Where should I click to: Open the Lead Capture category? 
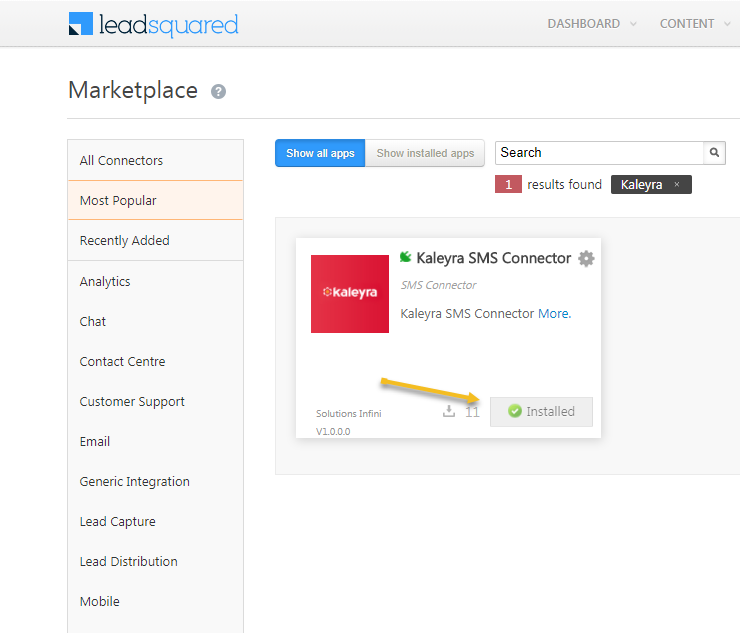(x=155, y=522)
